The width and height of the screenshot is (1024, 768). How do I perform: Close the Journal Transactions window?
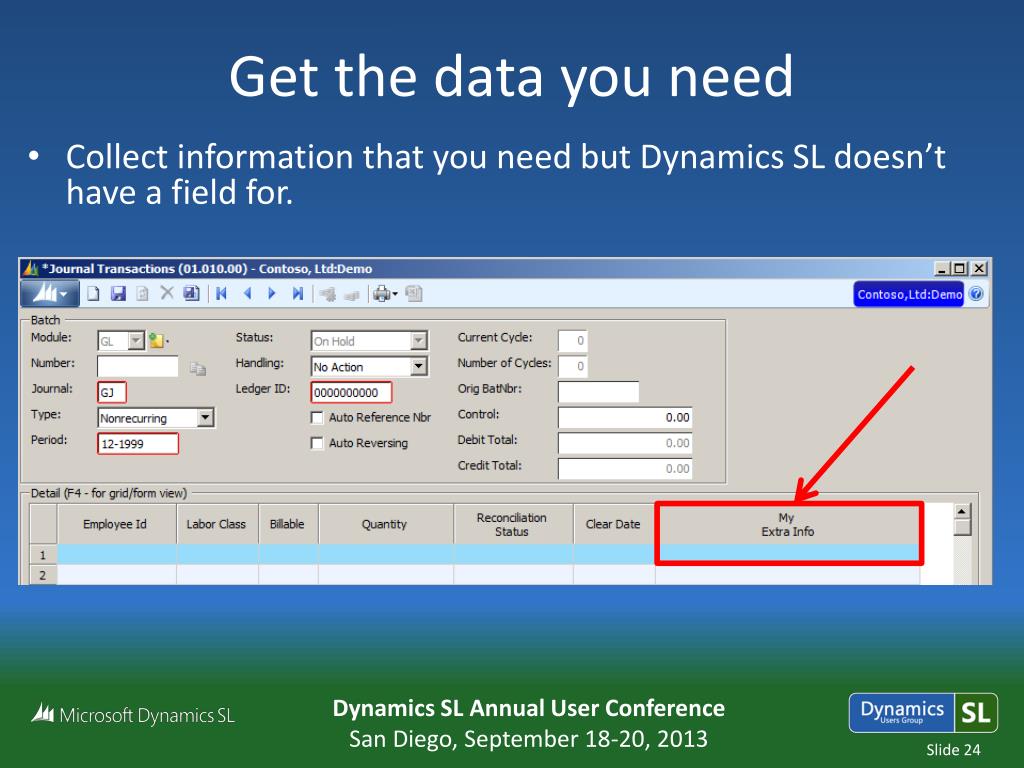click(979, 268)
